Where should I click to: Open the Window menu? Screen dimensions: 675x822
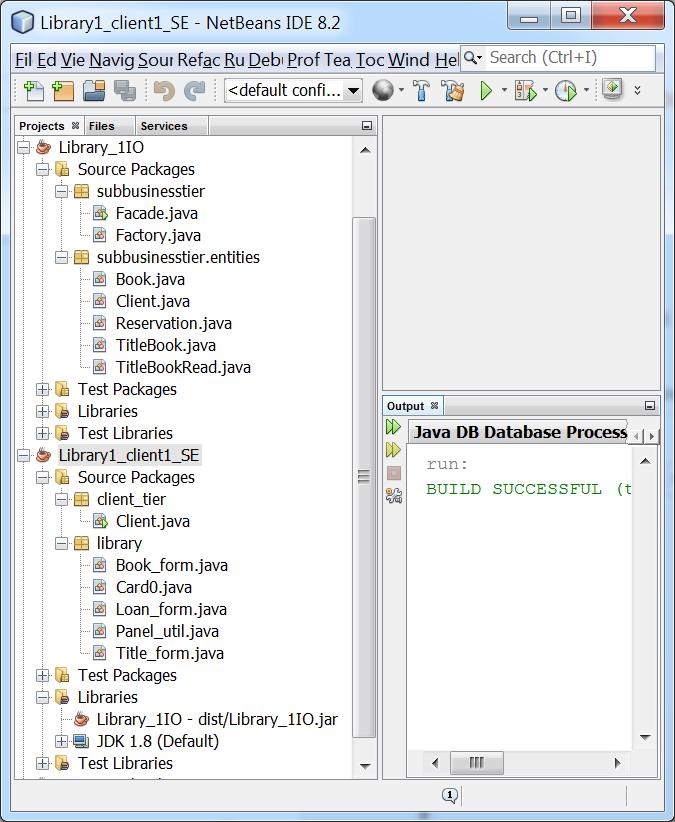(x=409, y=60)
